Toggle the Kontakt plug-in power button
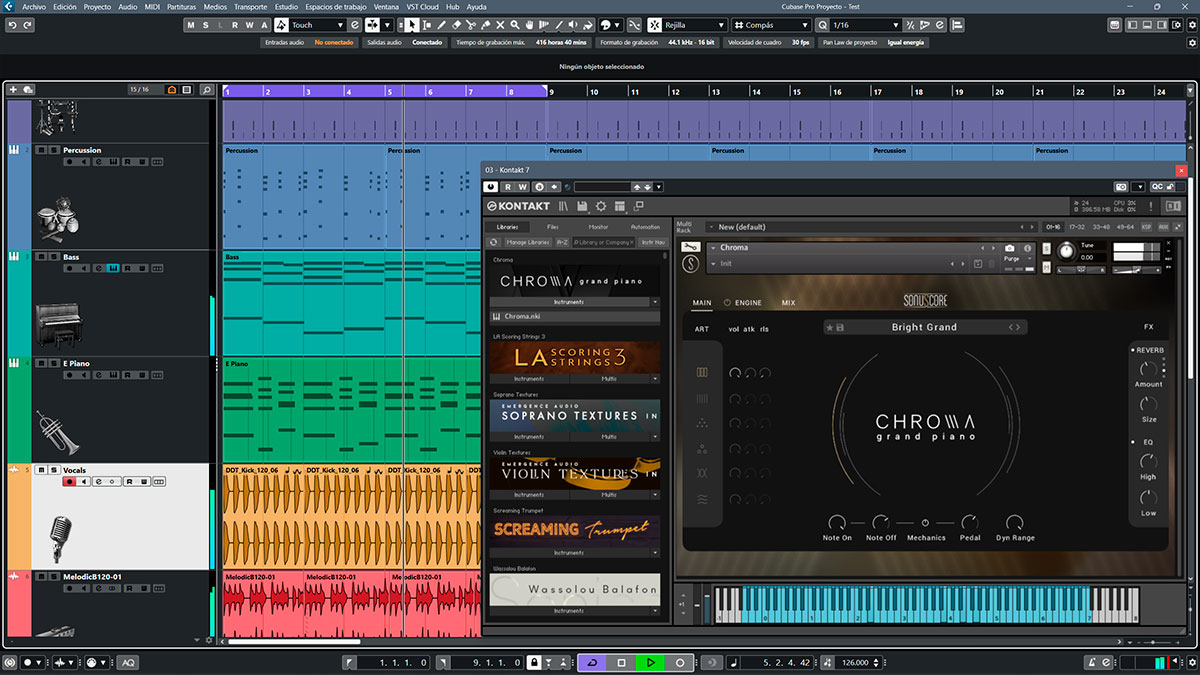Screen dimensions: 1200x675 click(x=491, y=186)
